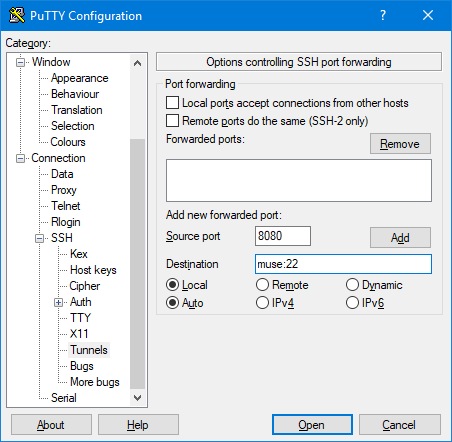Choose the IPv6 radio option
Screen dimensions: 452x442
pyautogui.click(x=352, y=303)
